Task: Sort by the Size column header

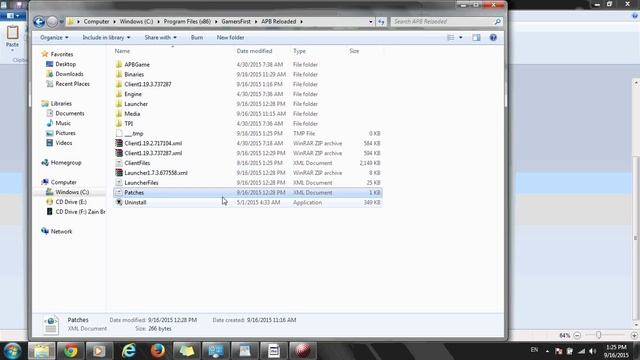Action: pos(354,51)
